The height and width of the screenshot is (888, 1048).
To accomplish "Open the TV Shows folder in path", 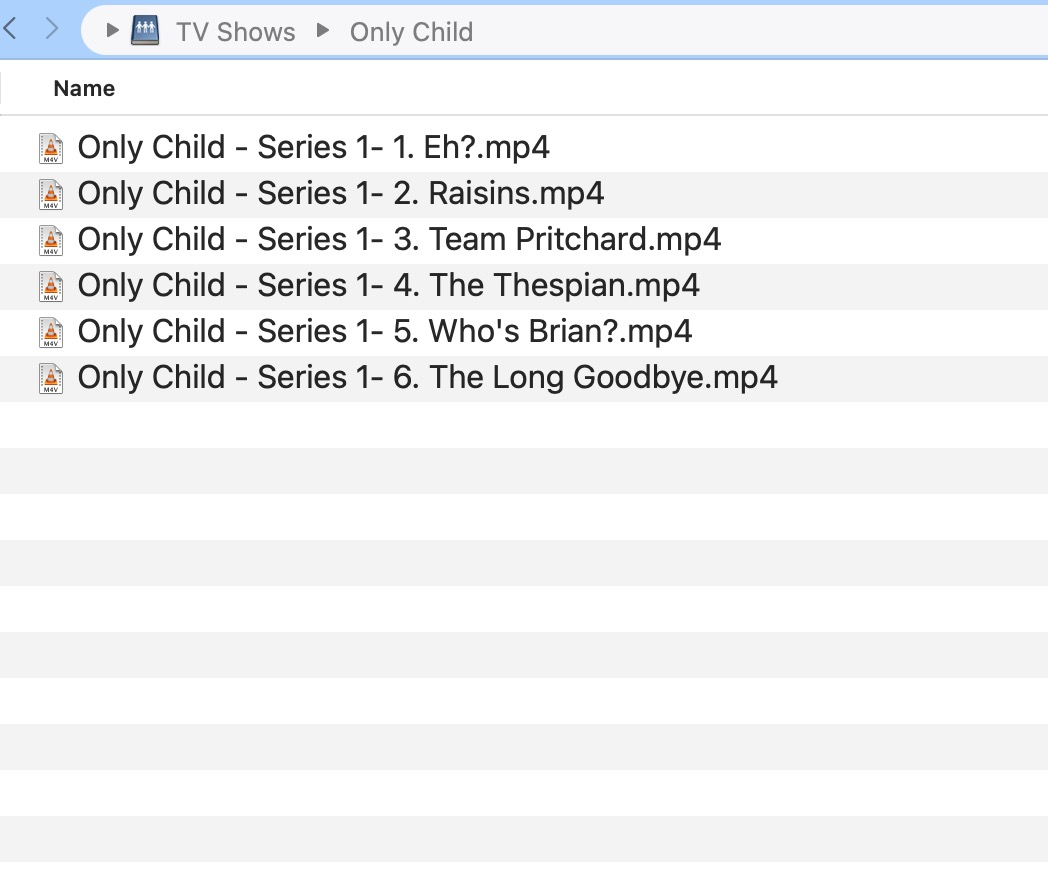I will (x=236, y=32).
